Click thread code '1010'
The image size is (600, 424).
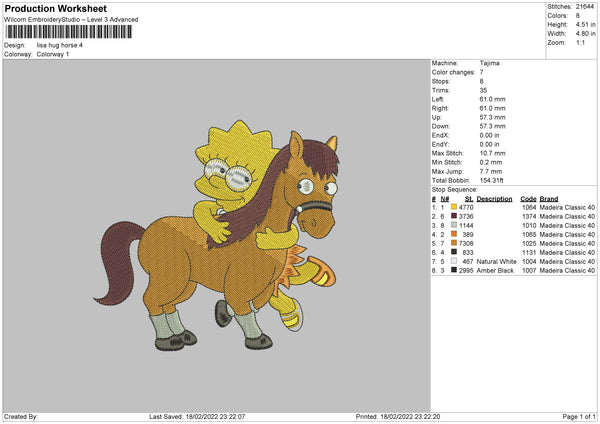[529, 225]
